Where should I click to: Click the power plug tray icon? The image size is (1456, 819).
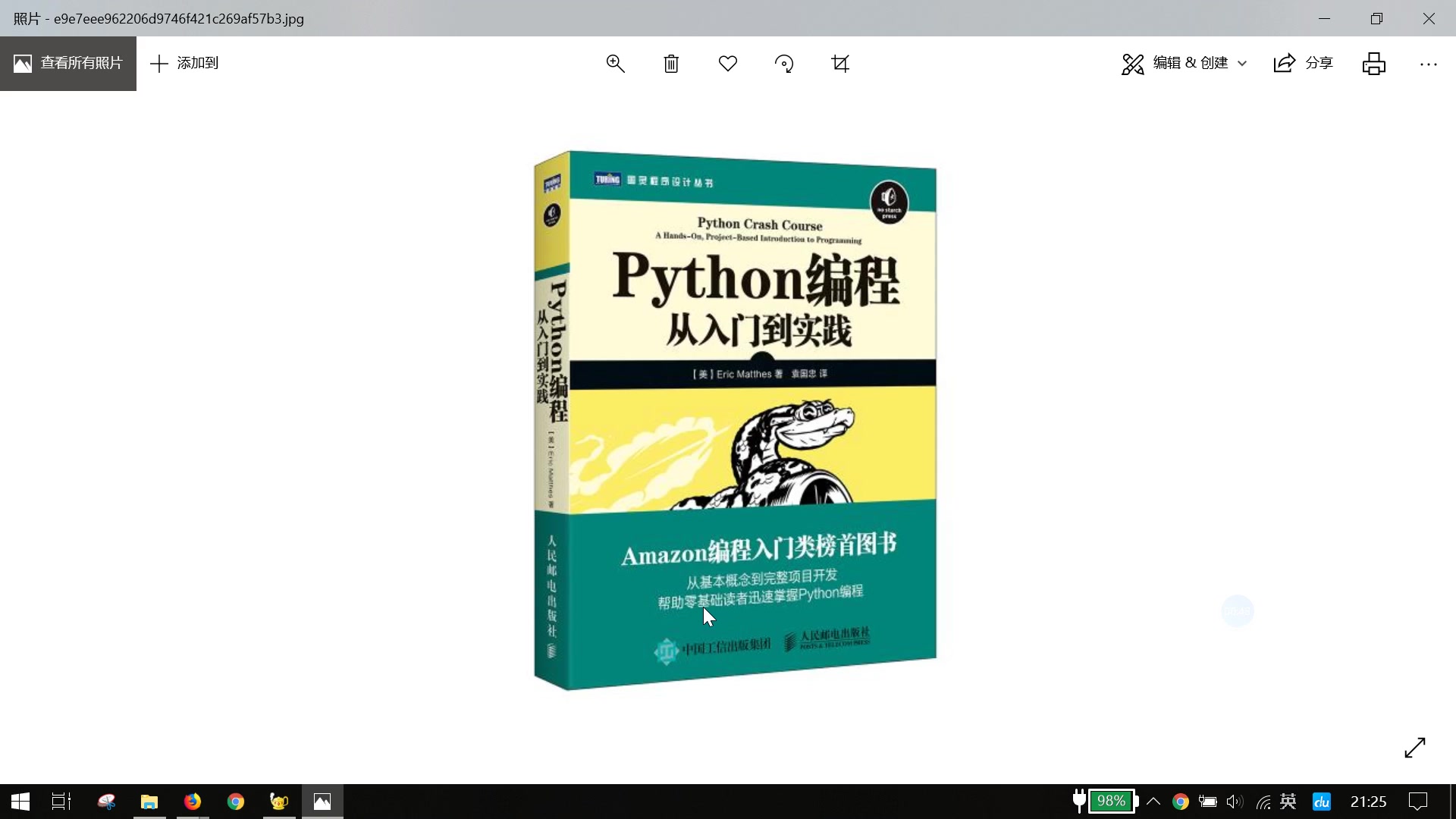[x=1079, y=801]
